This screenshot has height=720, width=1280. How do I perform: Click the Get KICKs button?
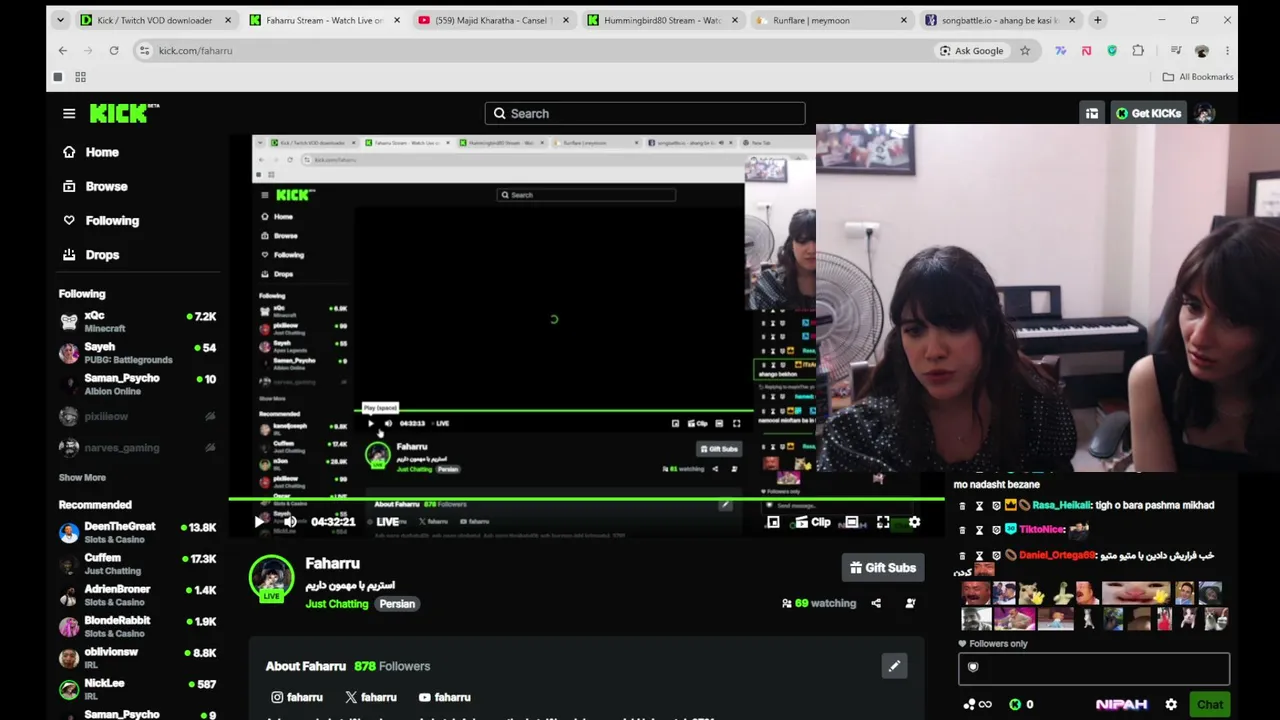1148,113
